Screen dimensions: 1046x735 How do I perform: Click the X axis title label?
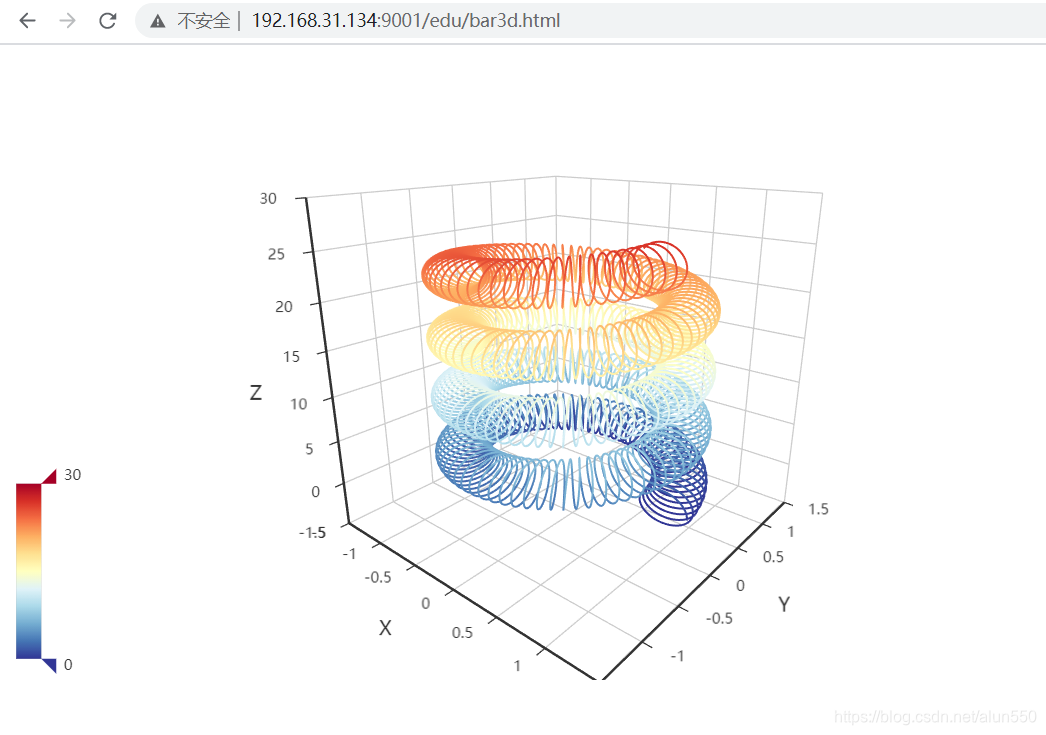[385, 628]
